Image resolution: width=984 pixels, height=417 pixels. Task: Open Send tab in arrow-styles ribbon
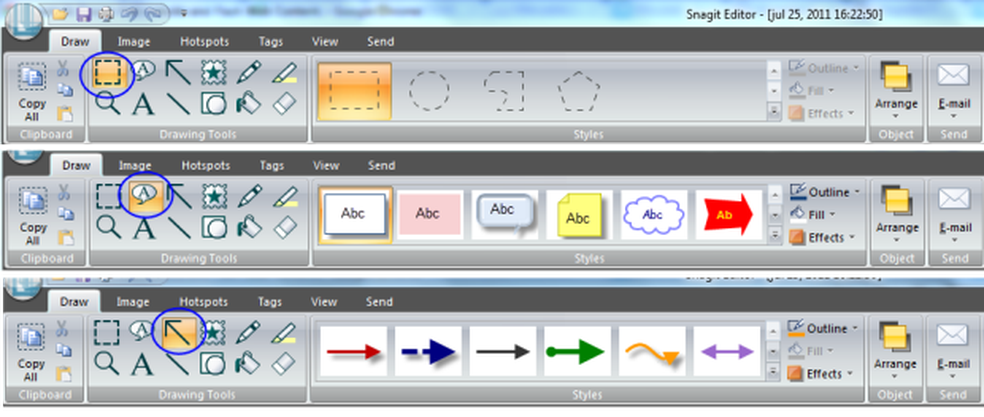tap(379, 302)
